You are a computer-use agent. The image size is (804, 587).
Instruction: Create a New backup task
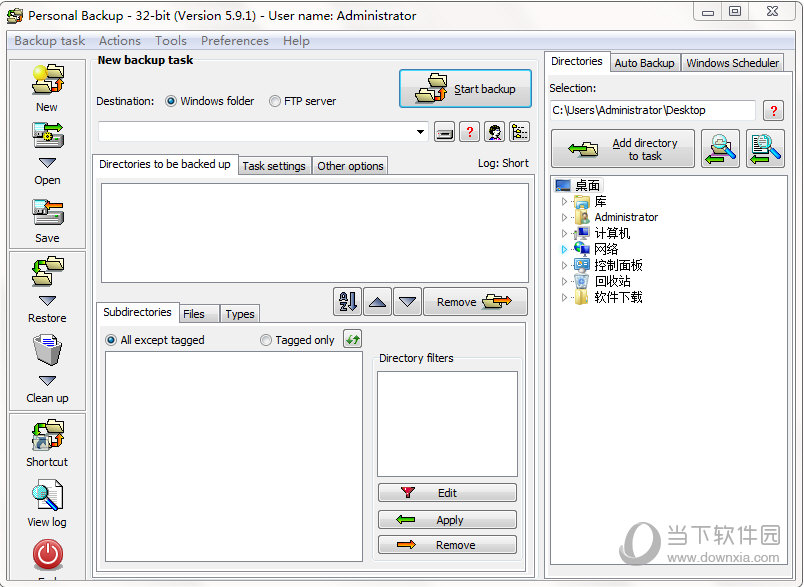tap(47, 88)
